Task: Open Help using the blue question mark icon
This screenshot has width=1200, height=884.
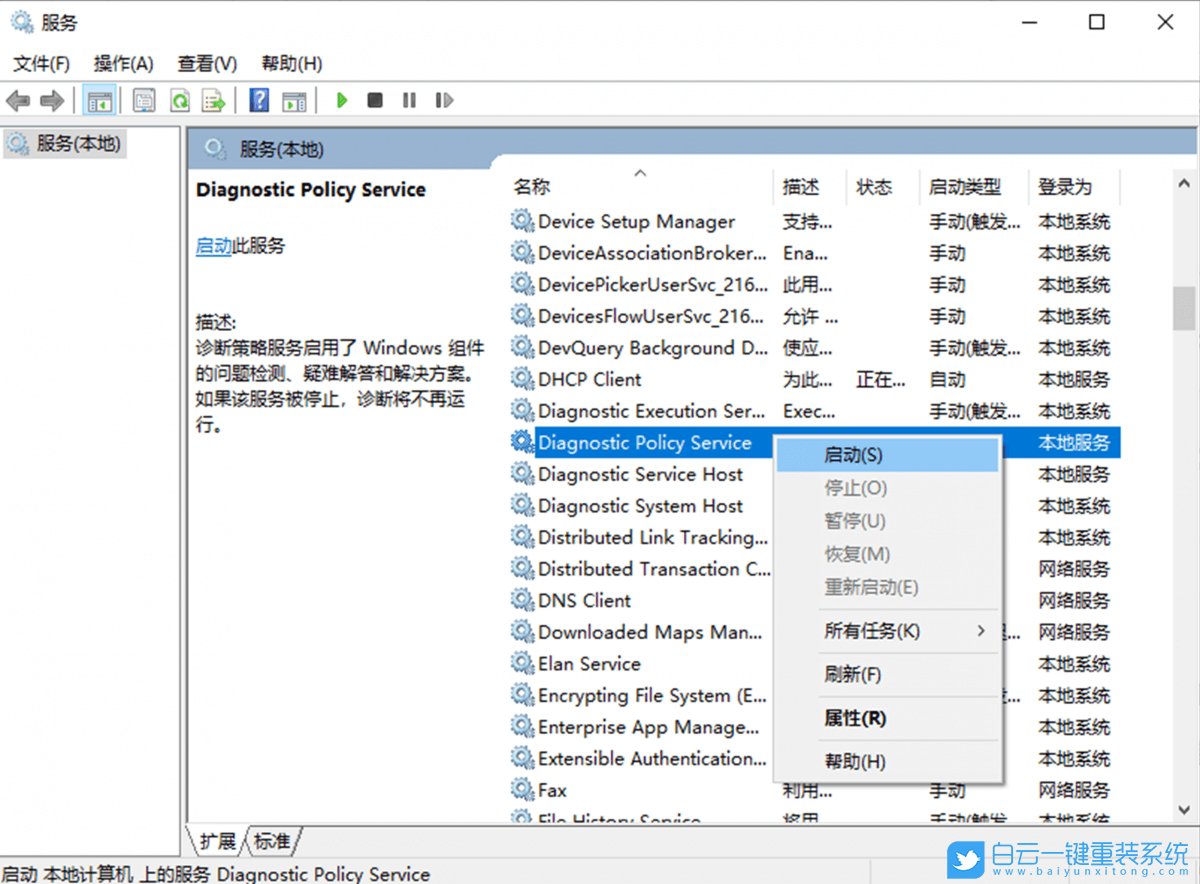Action: point(258,100)
